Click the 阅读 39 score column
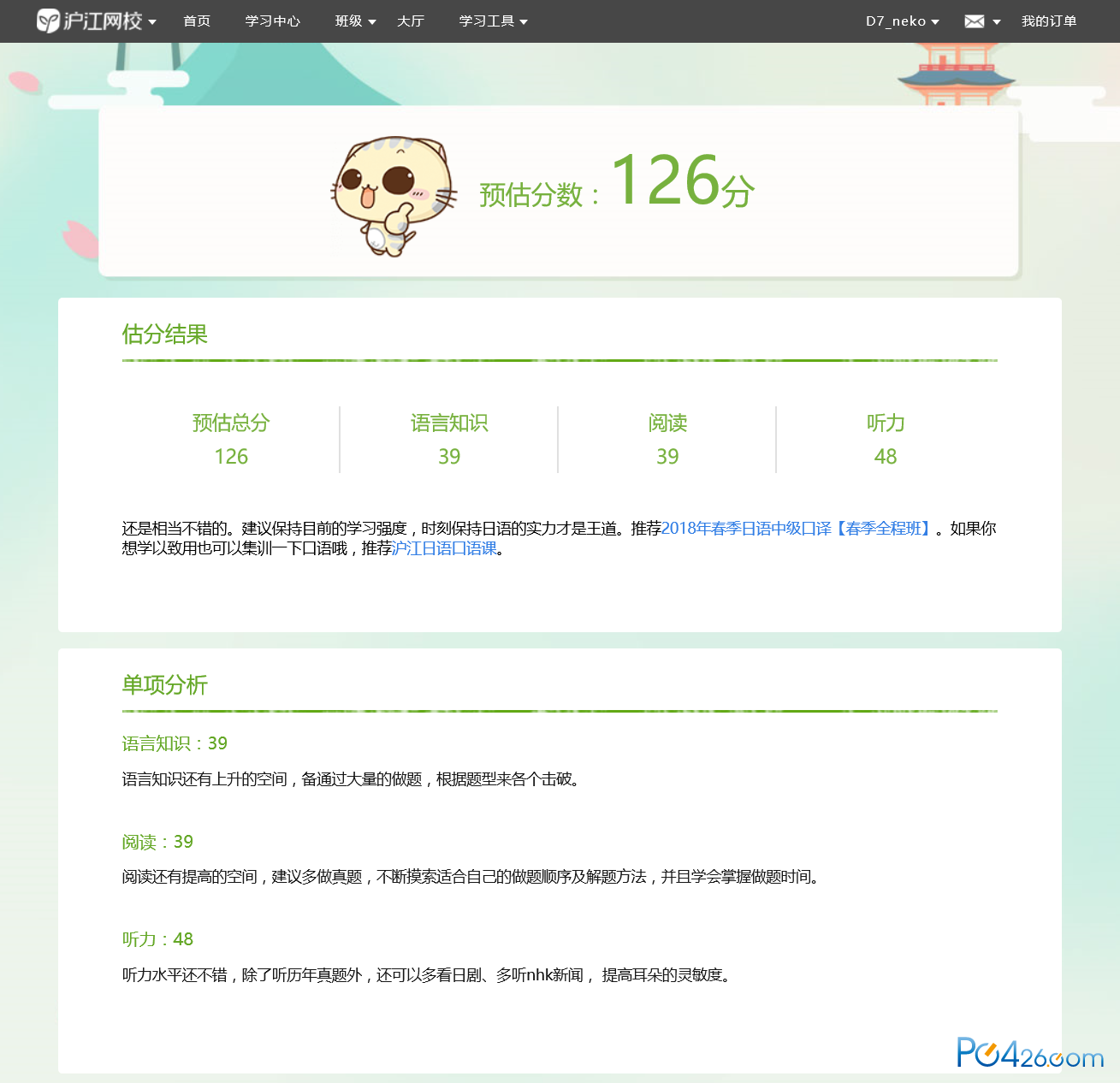This screenshot has height=1083, width=1120. [667, 440]
